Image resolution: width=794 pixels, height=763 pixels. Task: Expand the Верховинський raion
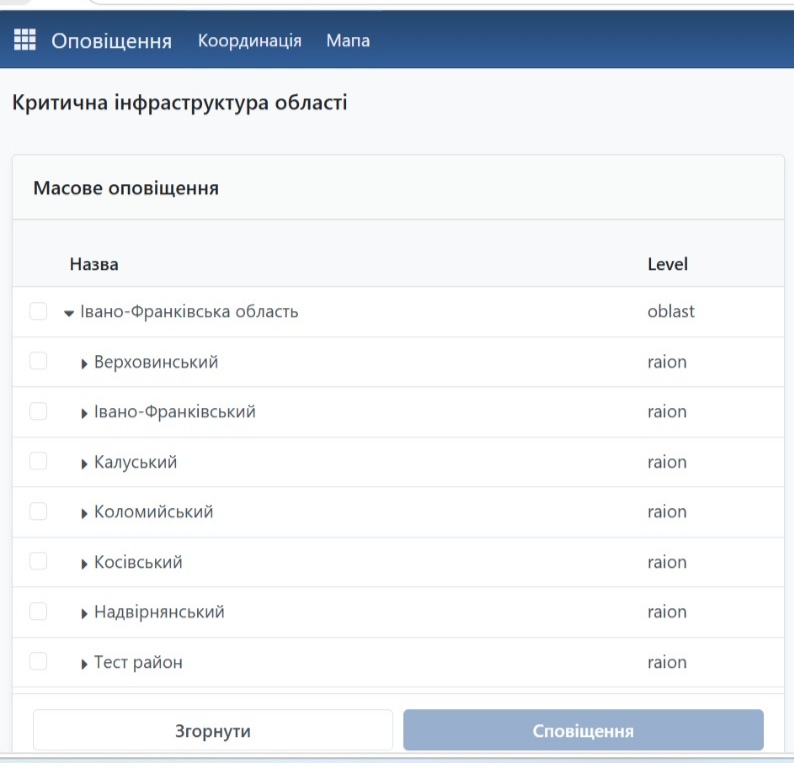pos(84,364)
